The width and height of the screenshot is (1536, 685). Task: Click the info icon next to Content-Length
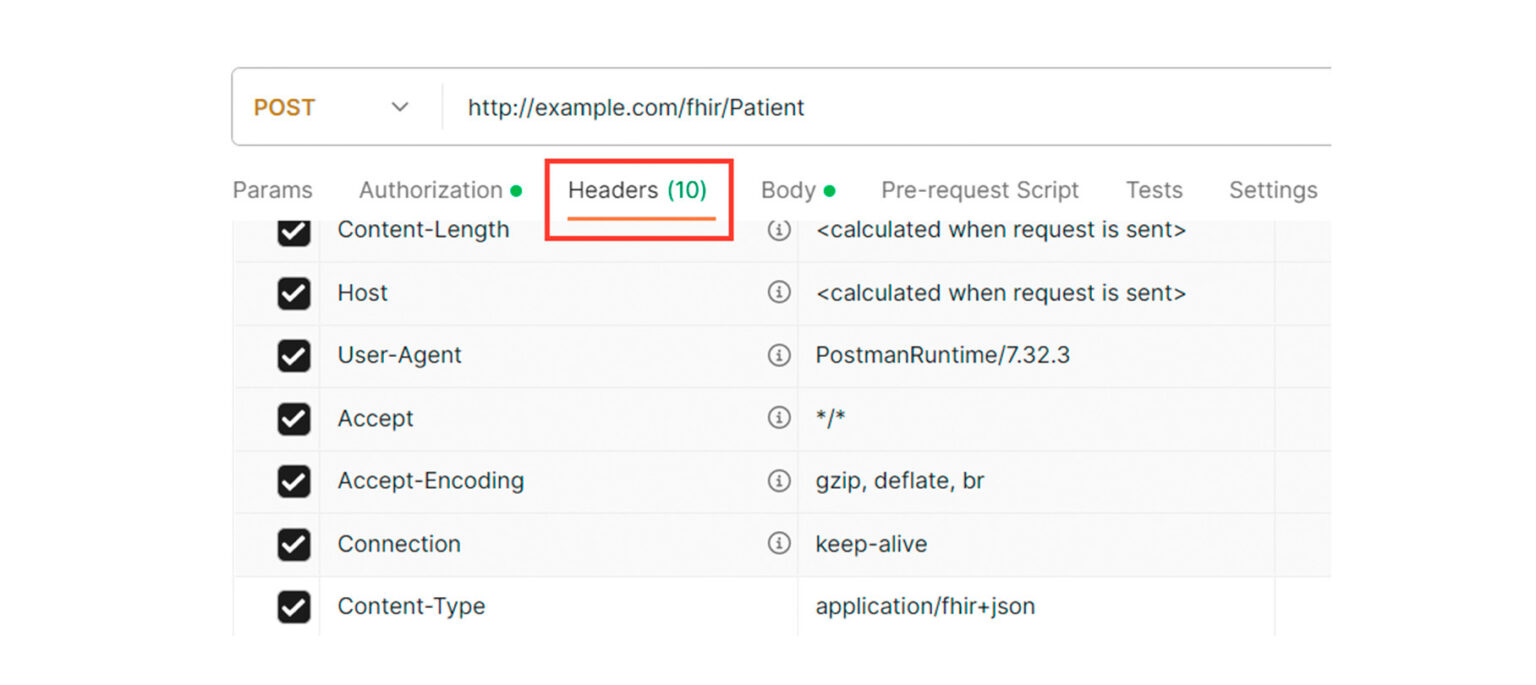pos(778,230)
